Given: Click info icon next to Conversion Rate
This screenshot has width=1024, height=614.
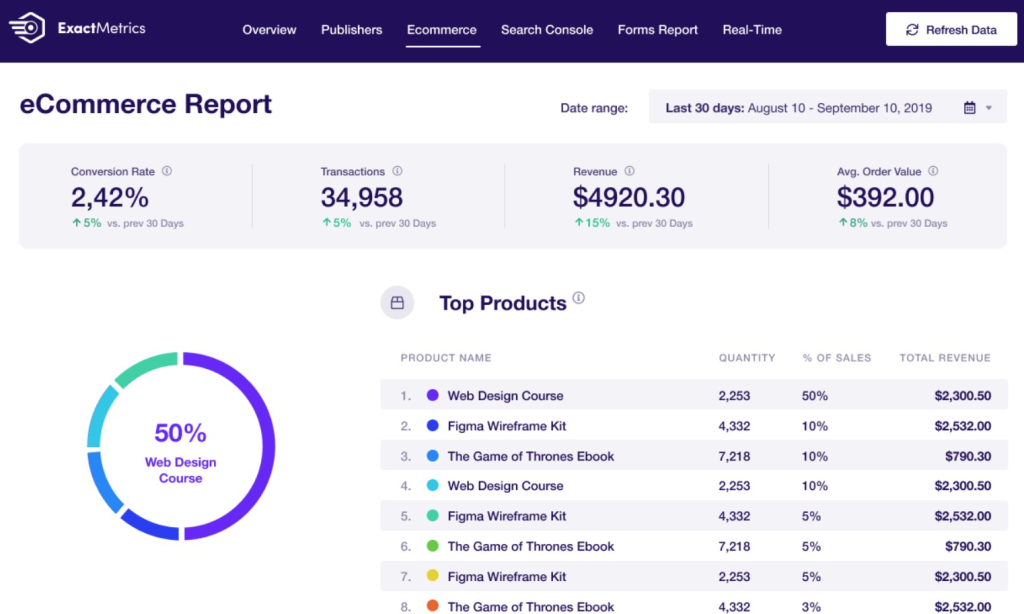Looking at the screenshot, I should coord(167,171).
